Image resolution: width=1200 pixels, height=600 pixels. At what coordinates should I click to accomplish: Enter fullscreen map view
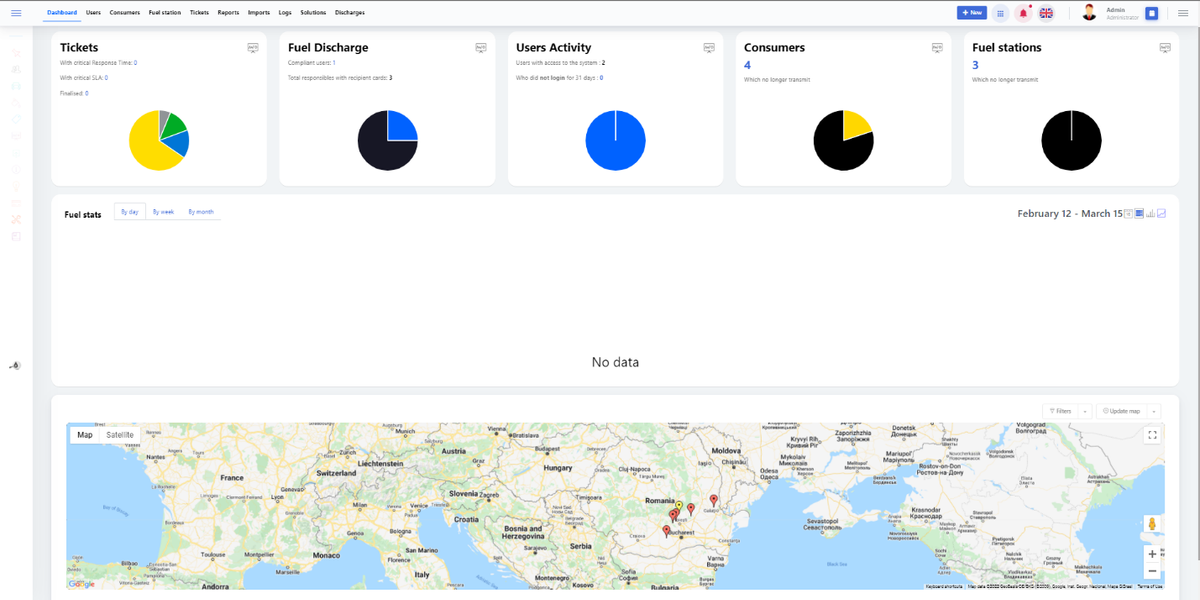[x=1152, y=435]
